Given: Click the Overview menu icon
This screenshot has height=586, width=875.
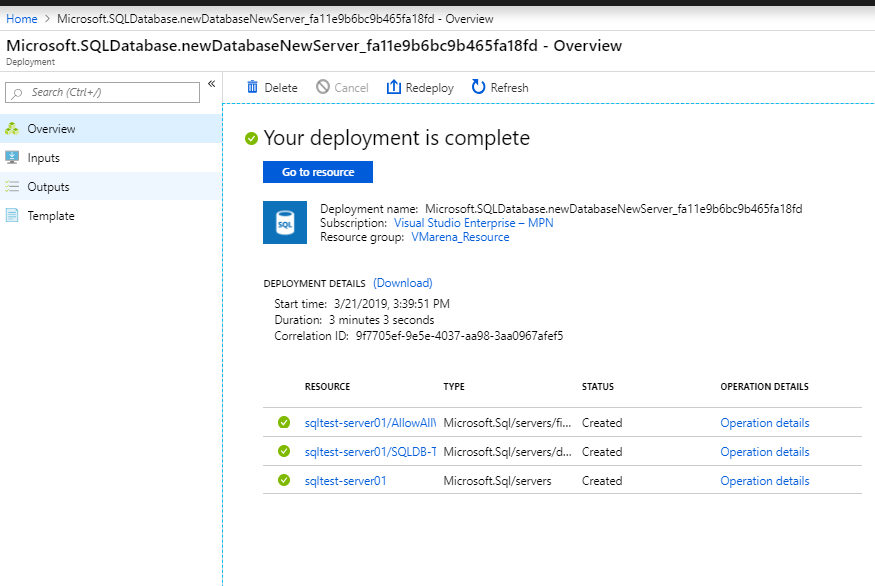Looking at the screenshot, I should point(12,129).
